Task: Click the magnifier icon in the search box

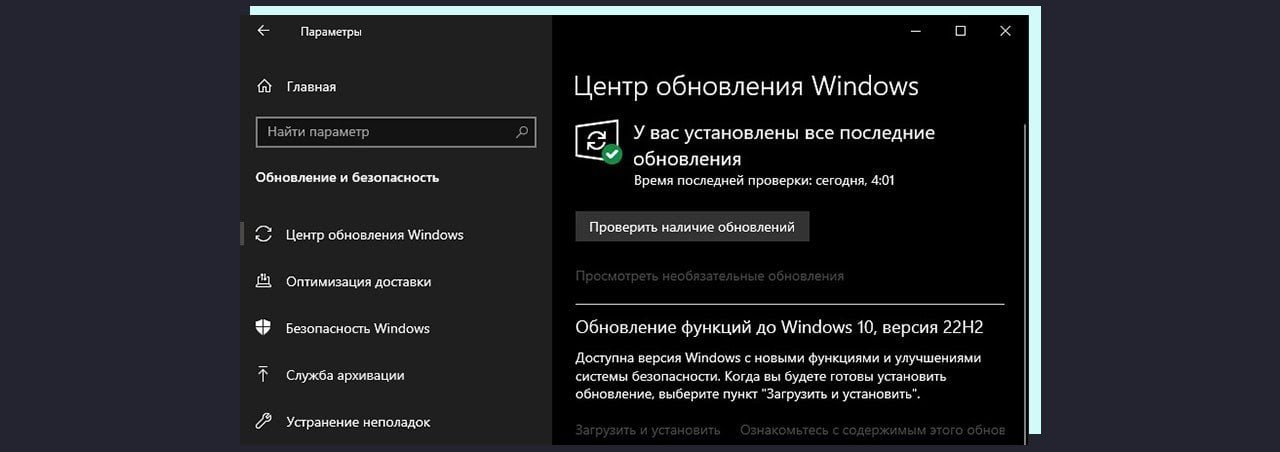Action: click(x=521, y=131)
